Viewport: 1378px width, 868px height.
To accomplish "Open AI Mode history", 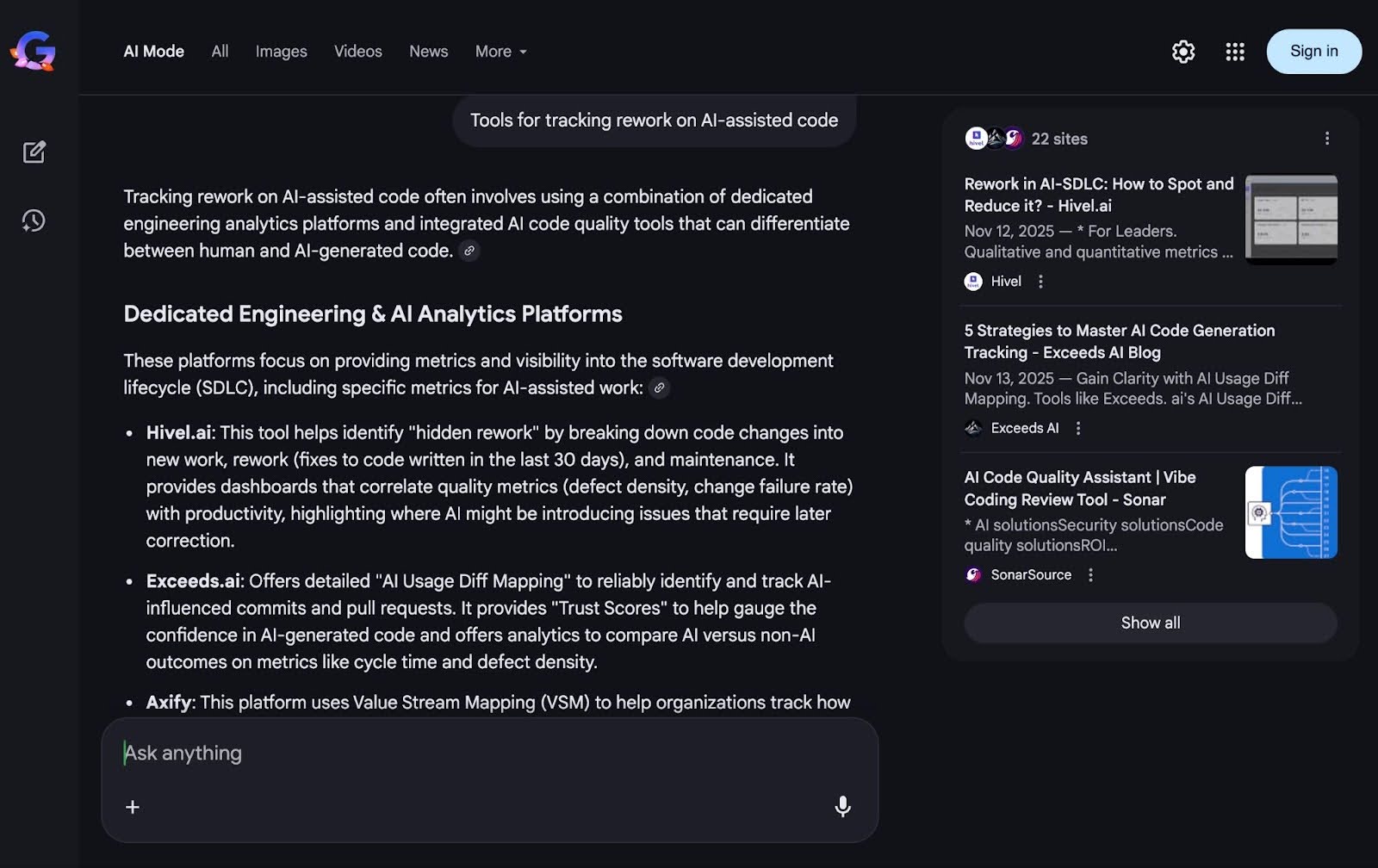I will 34,220.
